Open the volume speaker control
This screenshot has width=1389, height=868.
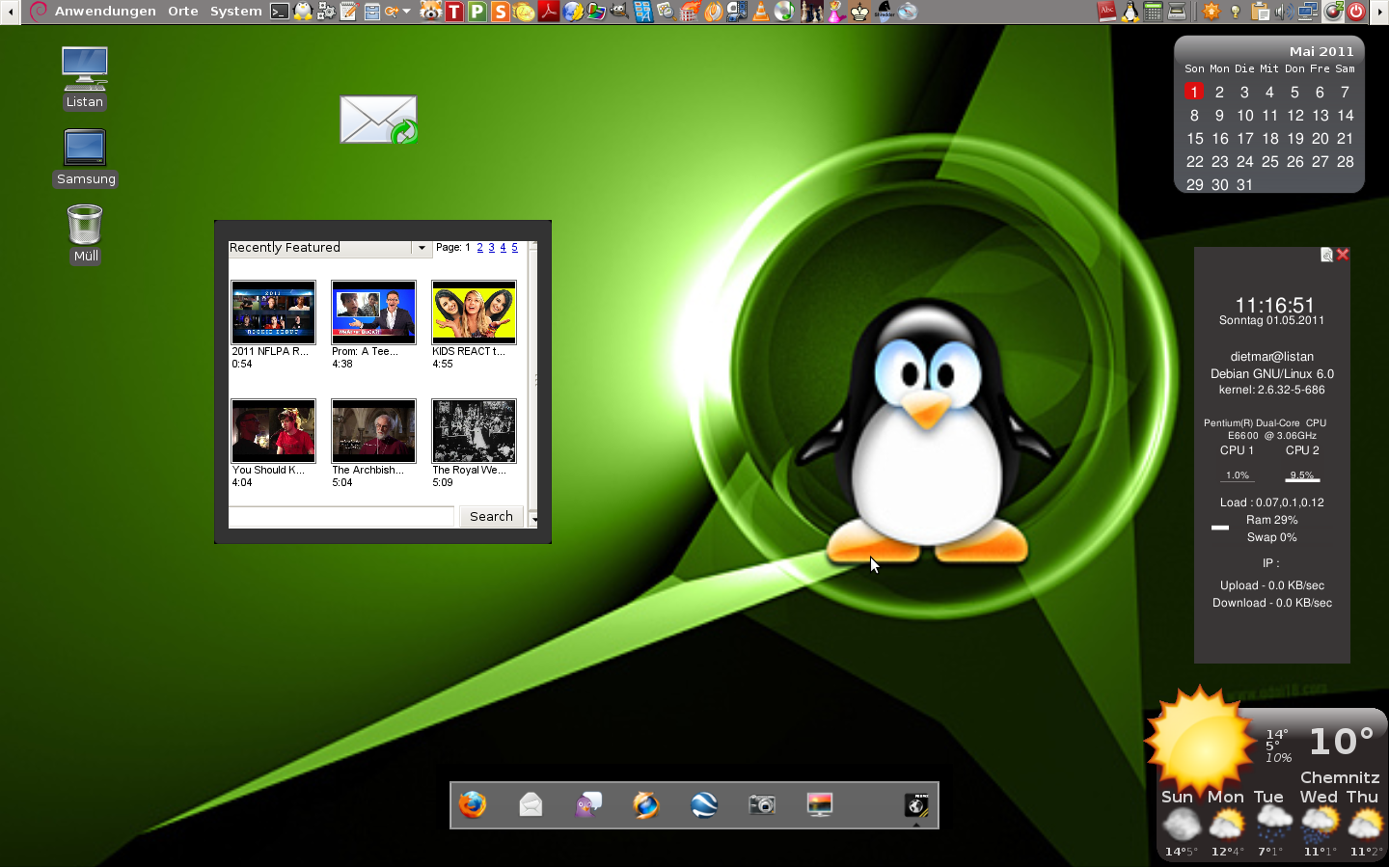tap(1285, 12)
